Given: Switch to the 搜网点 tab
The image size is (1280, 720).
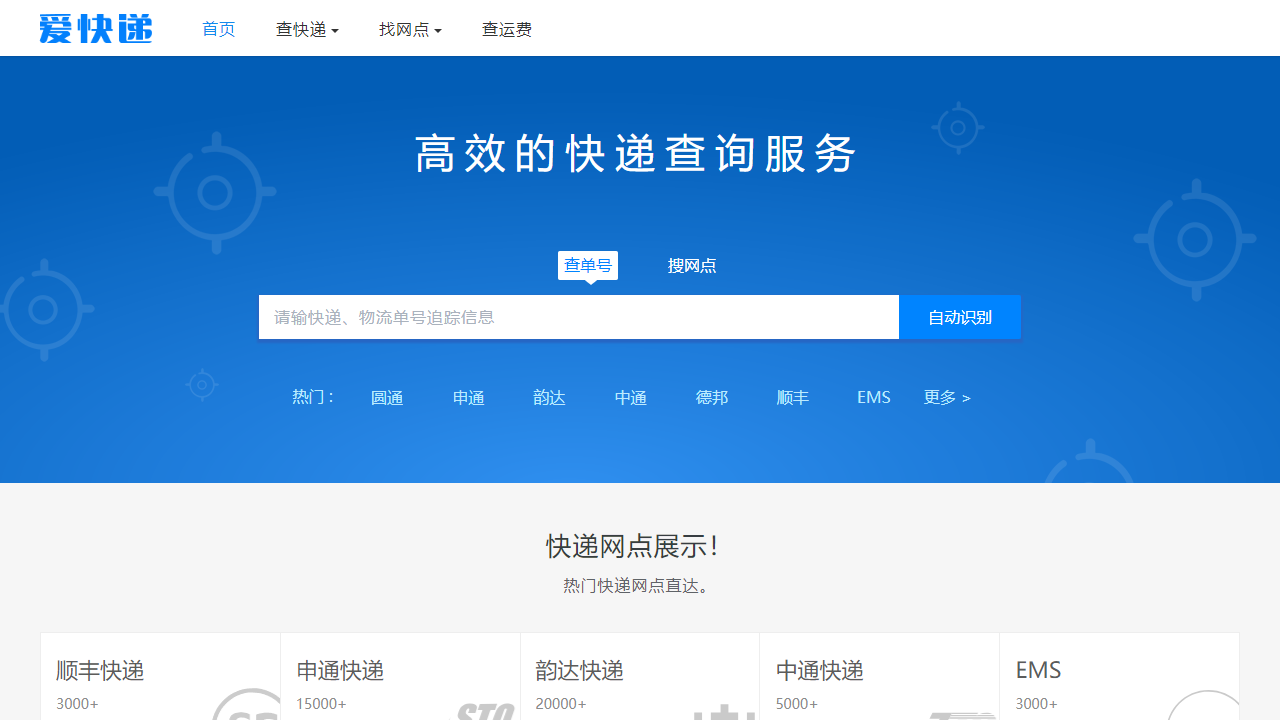Looking at the screenshot, I should tap(692, 265).
